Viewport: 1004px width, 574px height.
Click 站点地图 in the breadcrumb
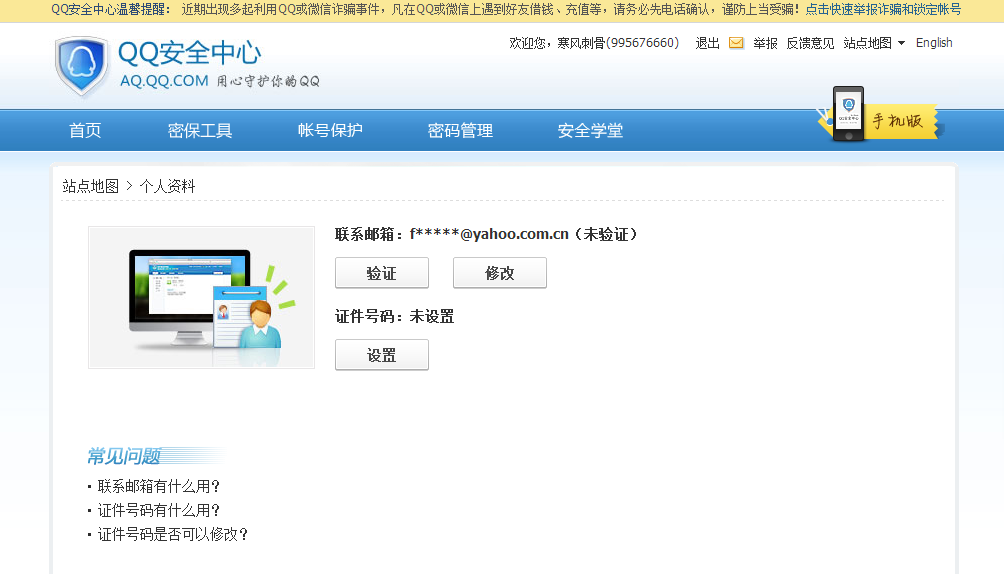pos(90,186)
